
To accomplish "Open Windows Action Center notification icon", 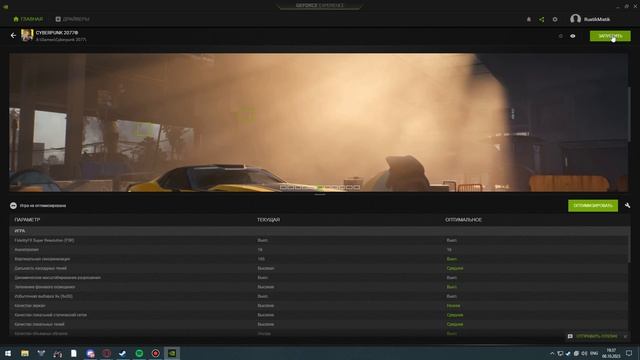I will click(x=629, y=353).
